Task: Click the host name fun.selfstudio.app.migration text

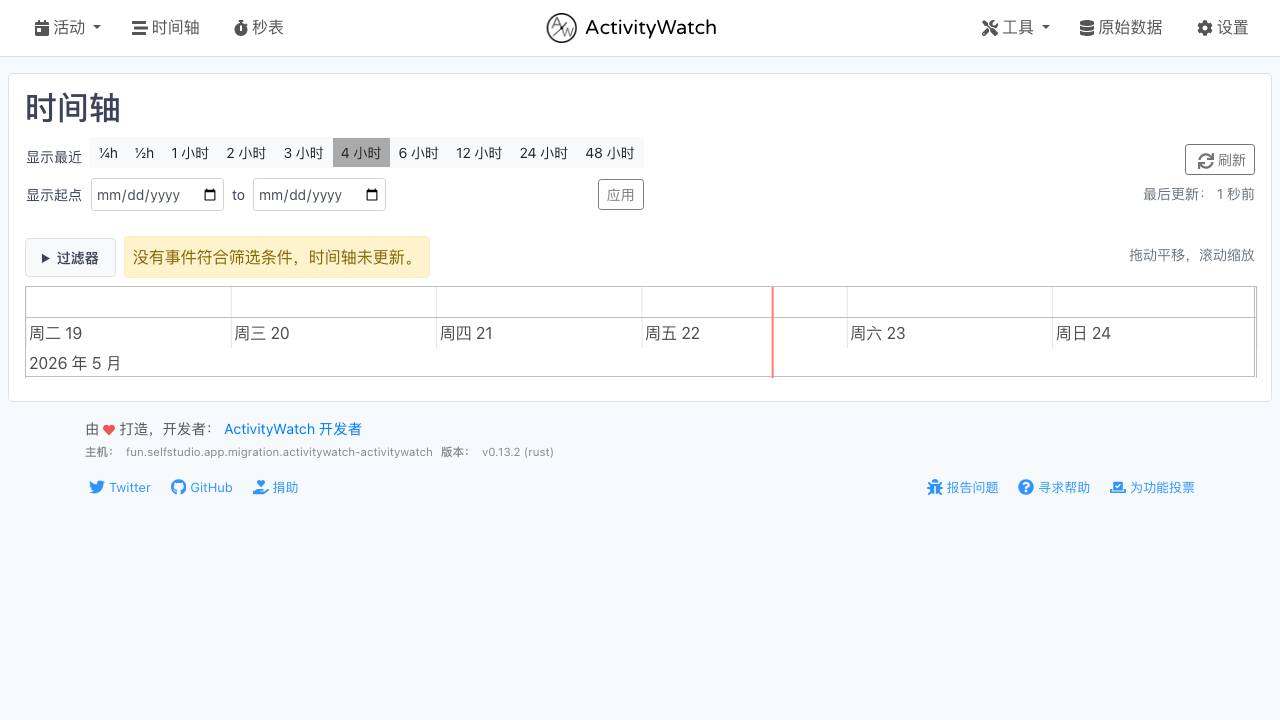Action: pyautogui.click(x=279, y=452)
